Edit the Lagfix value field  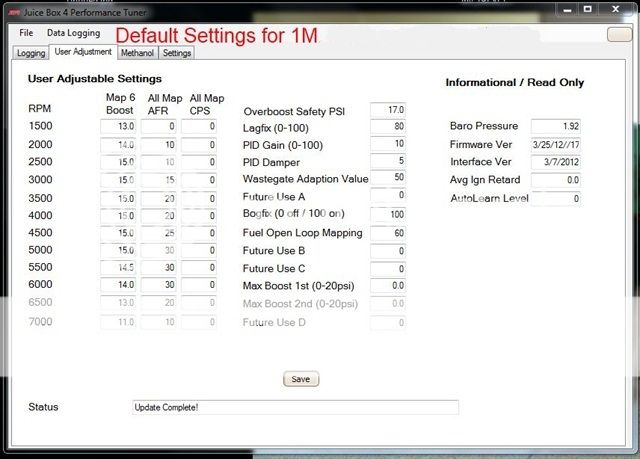click(388, 127)
